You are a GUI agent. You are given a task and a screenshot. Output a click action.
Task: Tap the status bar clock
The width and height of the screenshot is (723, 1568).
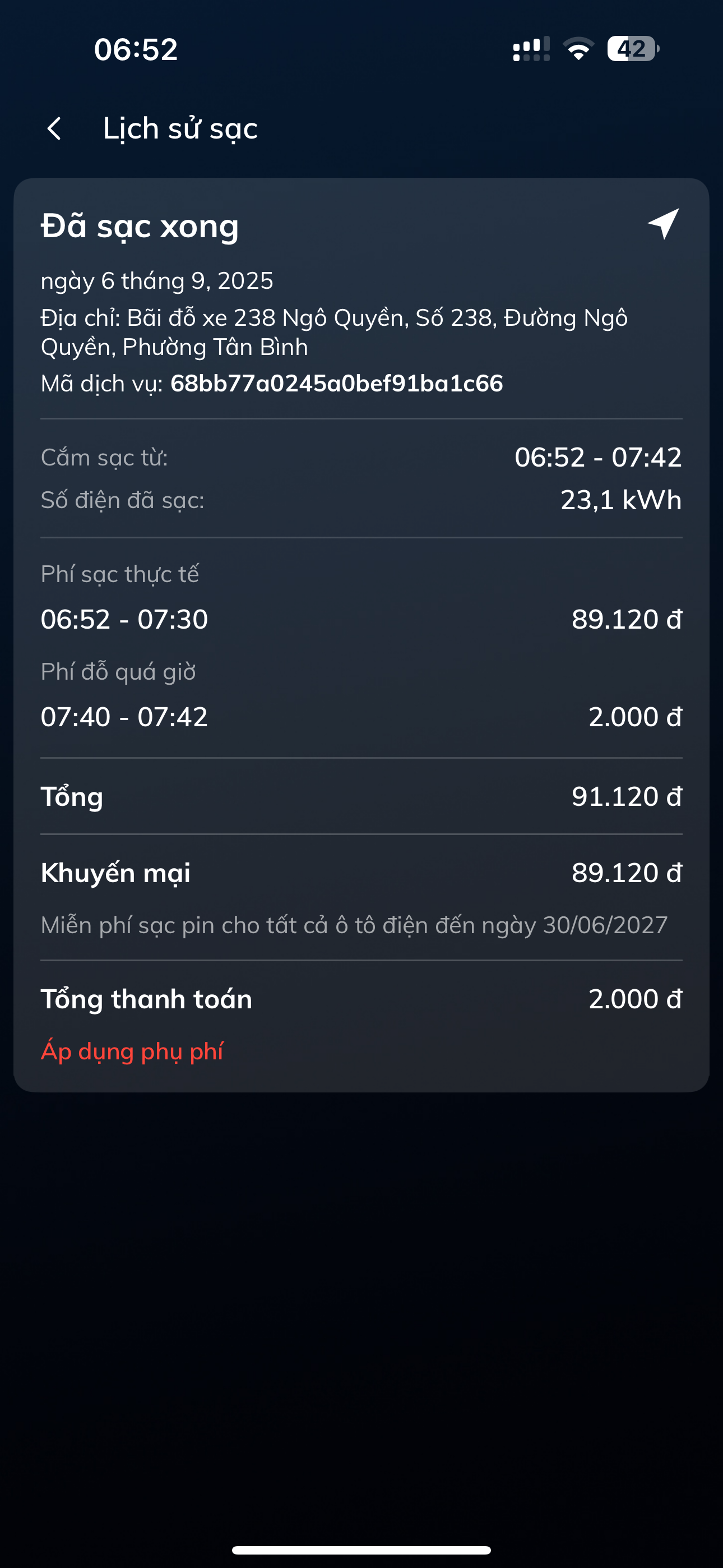[x=136, y=49]
